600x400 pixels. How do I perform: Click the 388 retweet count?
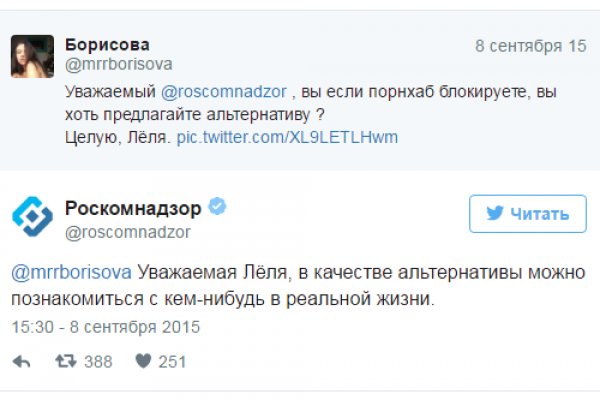98,361
